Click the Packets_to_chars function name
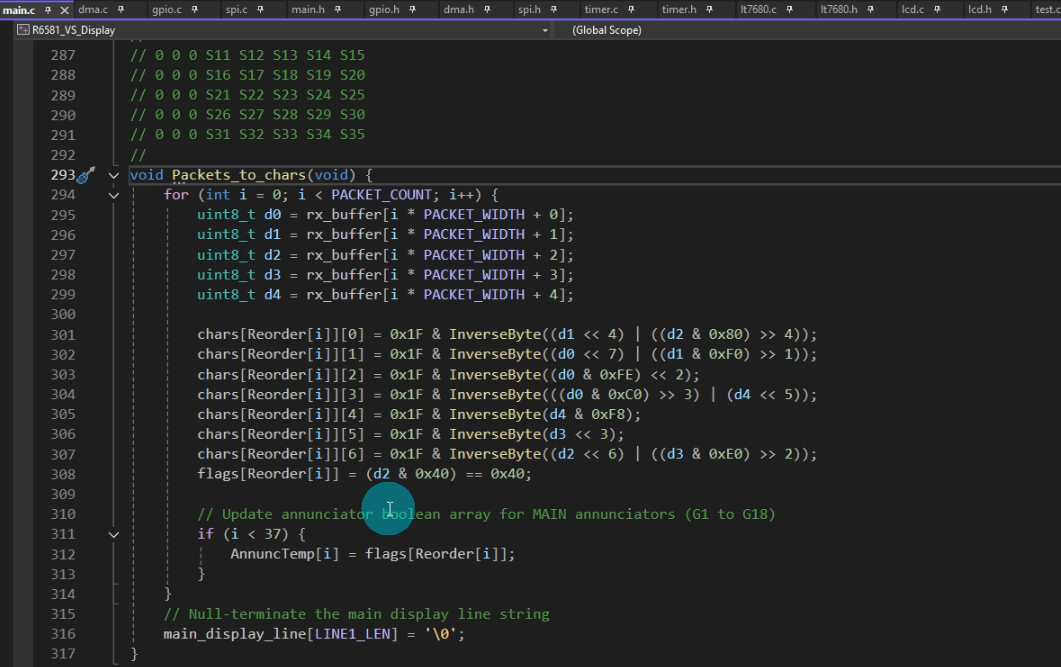Image resolution: width=1061 pixels, height=667 pixels. click(239, 175)
